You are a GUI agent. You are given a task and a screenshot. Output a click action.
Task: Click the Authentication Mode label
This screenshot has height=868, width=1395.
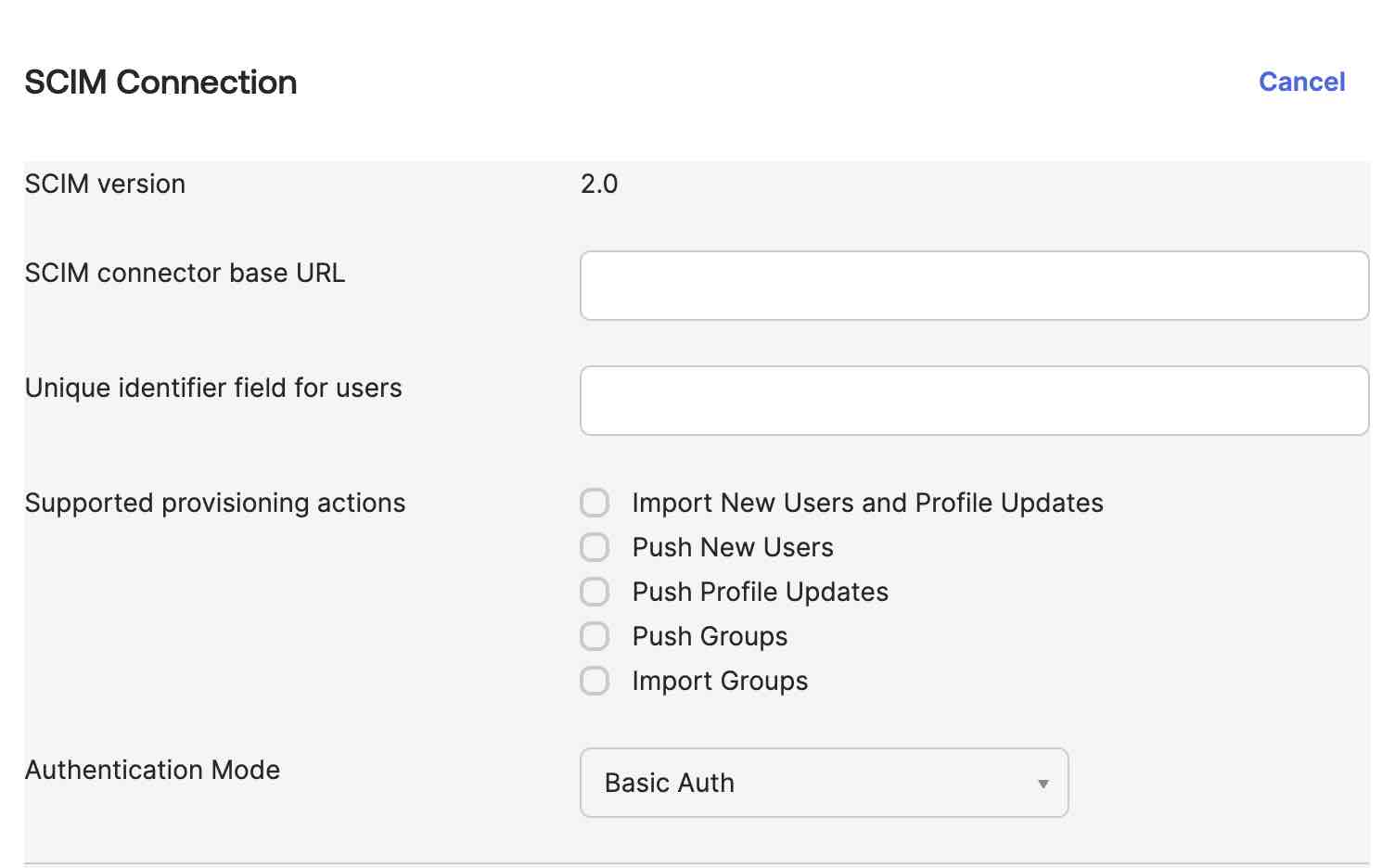click(x=152, y=770)
